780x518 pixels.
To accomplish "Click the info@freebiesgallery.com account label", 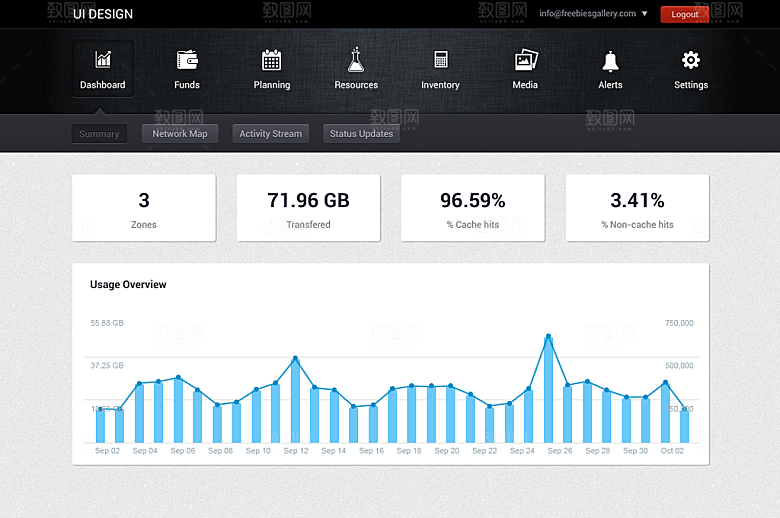I will [587, 13].
